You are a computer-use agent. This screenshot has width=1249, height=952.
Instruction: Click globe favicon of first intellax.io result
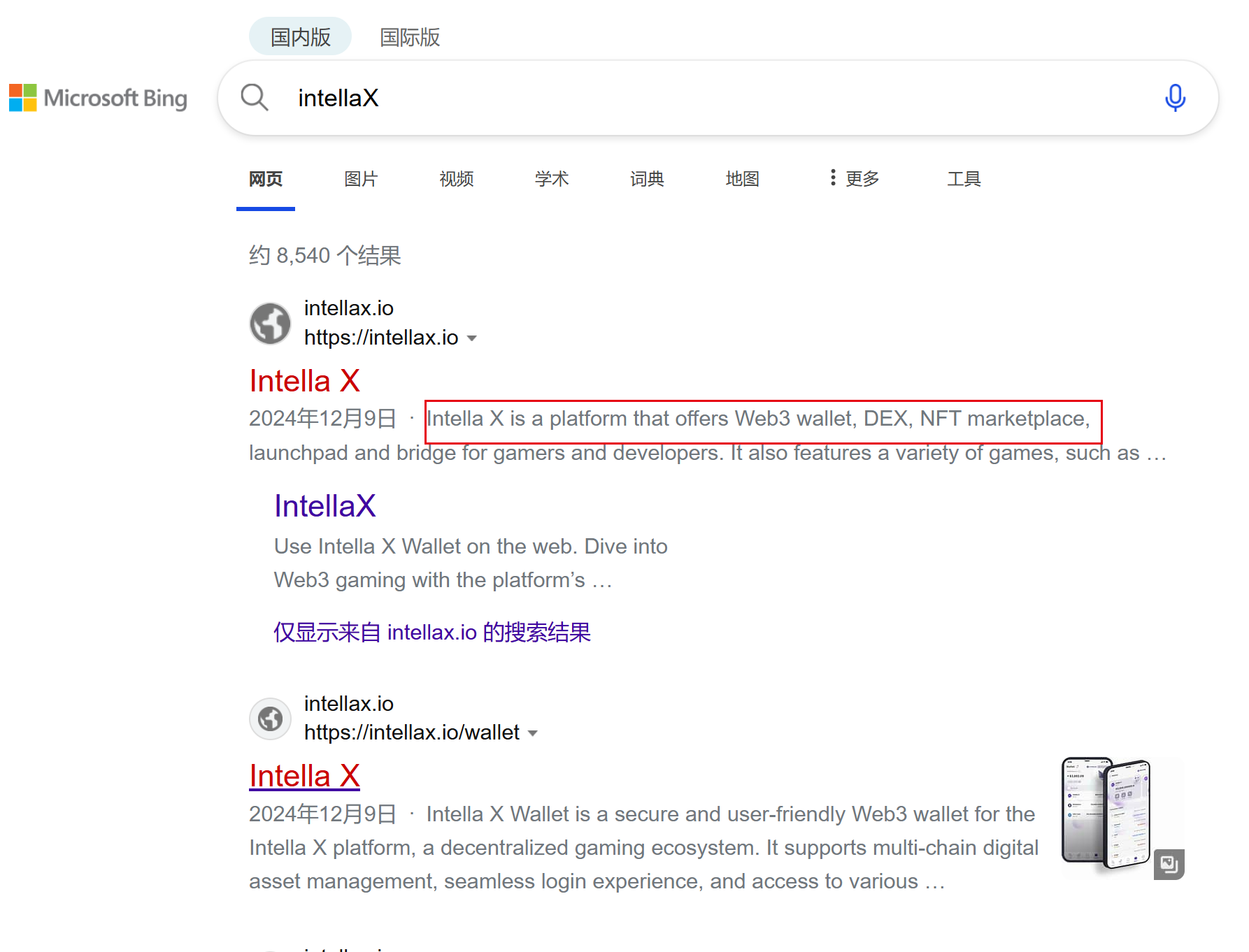271,323
